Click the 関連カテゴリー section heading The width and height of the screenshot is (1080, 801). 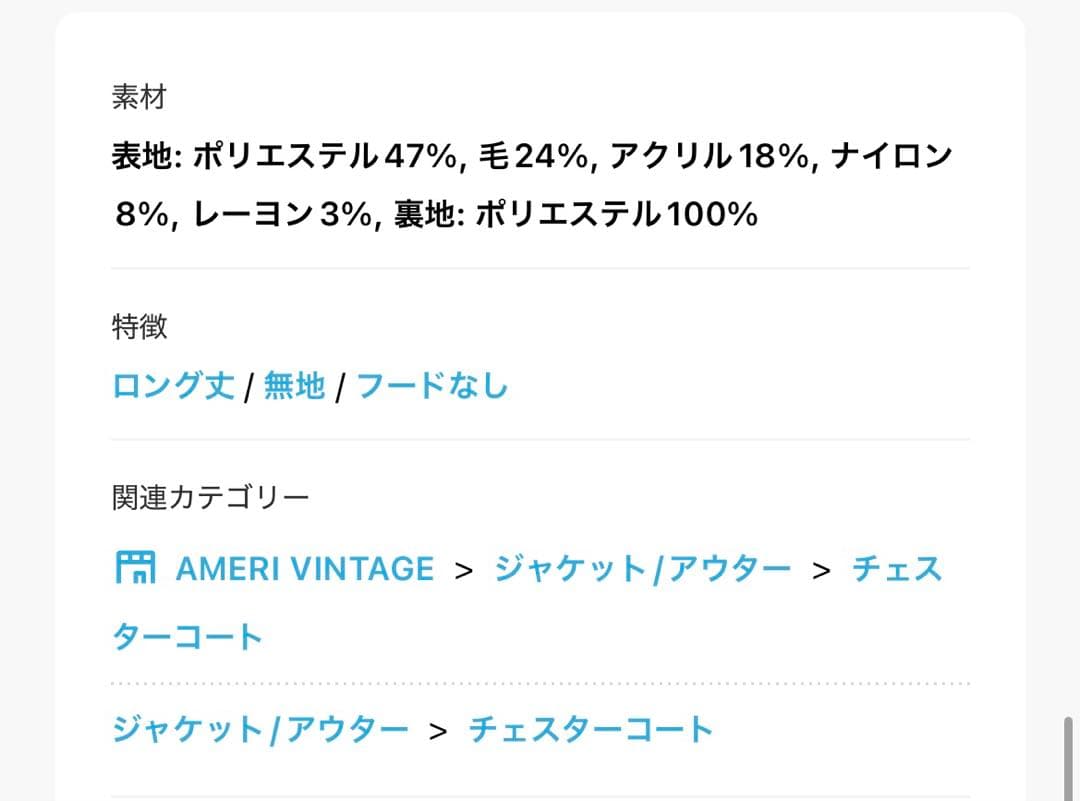[210, 497]
